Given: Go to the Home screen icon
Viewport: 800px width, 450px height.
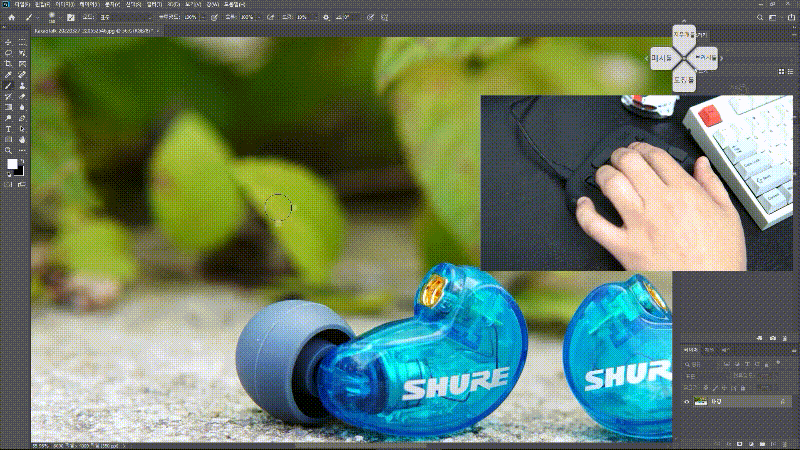Looking at the screenshot, I should tap(11, 17).
